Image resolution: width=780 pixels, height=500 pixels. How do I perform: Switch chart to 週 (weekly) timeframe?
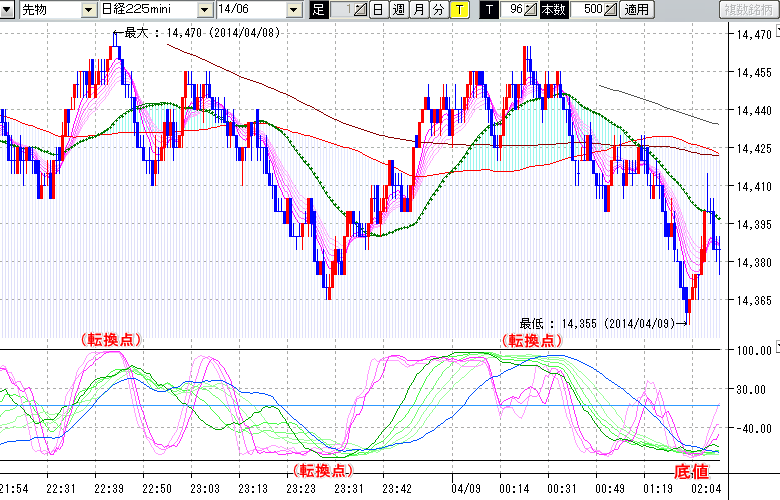pyautogui.click(x=397, y=10)
